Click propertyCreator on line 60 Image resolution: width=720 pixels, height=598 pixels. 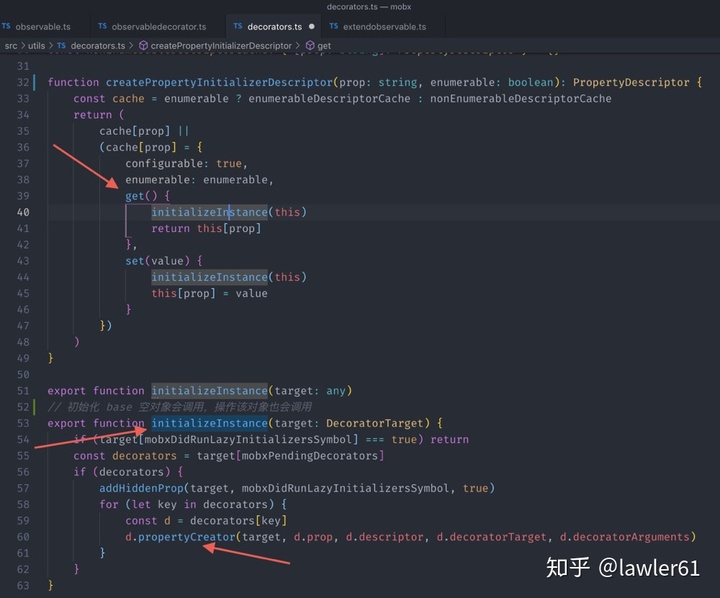pyautogui.click(x=186, y=537)
